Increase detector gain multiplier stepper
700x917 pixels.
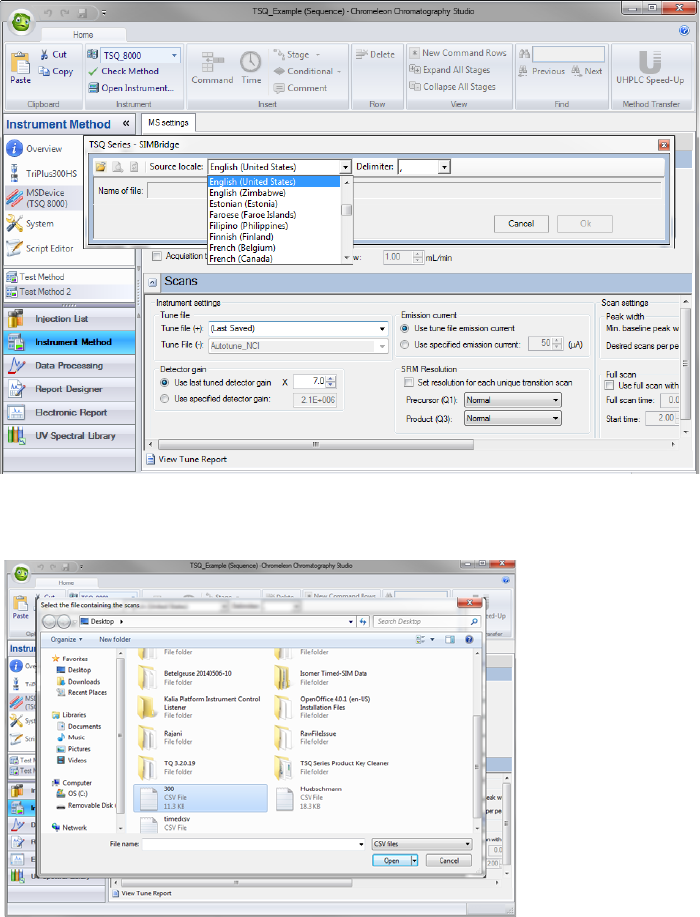(332, 379)
